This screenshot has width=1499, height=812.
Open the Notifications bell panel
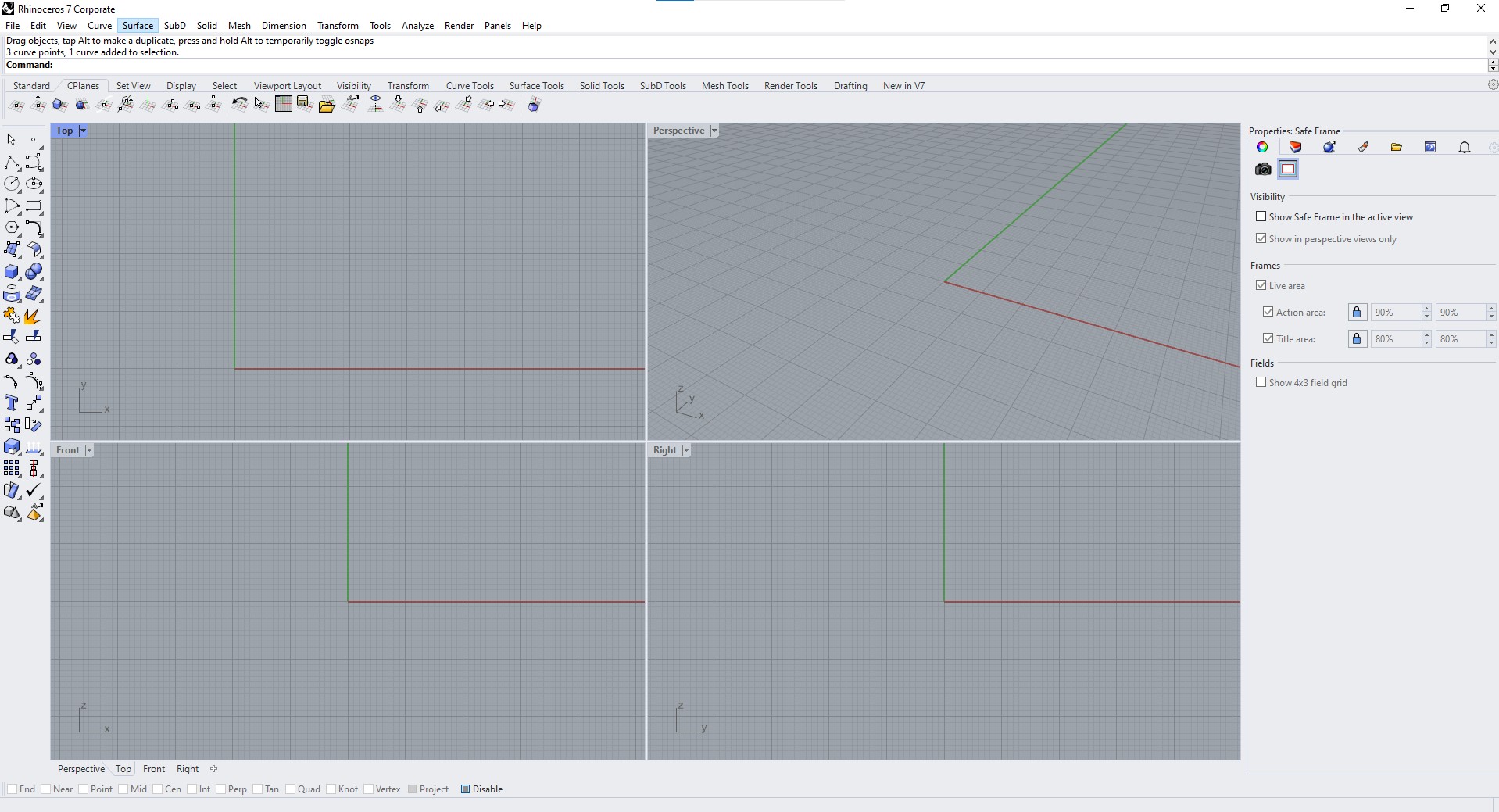(x=1465, y=147)
